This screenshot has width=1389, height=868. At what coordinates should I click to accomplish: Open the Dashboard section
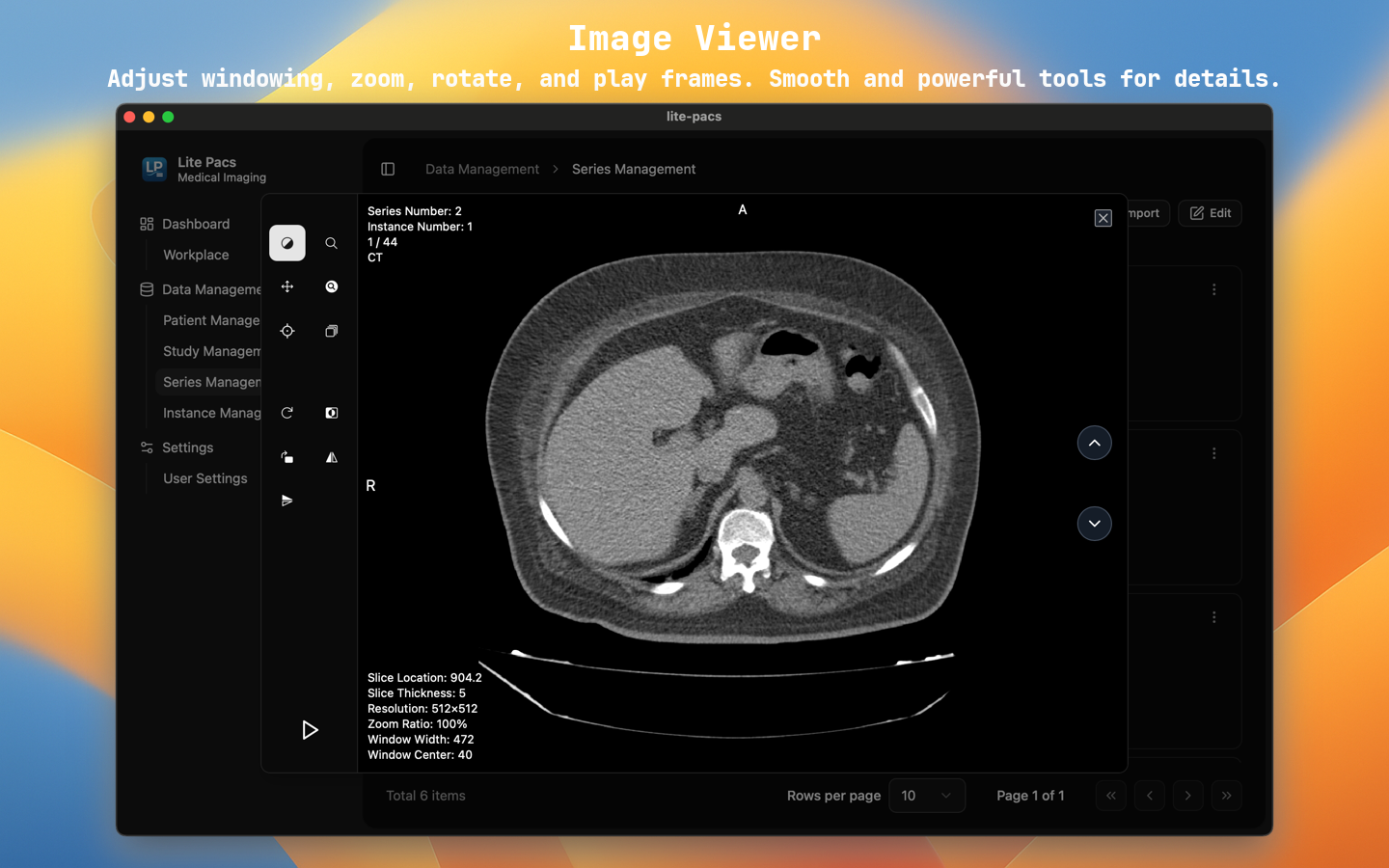click(196, 224)
